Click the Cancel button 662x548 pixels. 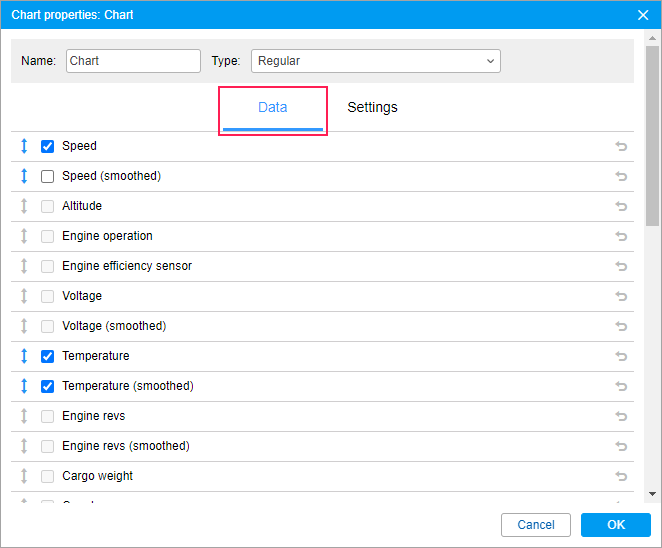(x=536, y=525)
